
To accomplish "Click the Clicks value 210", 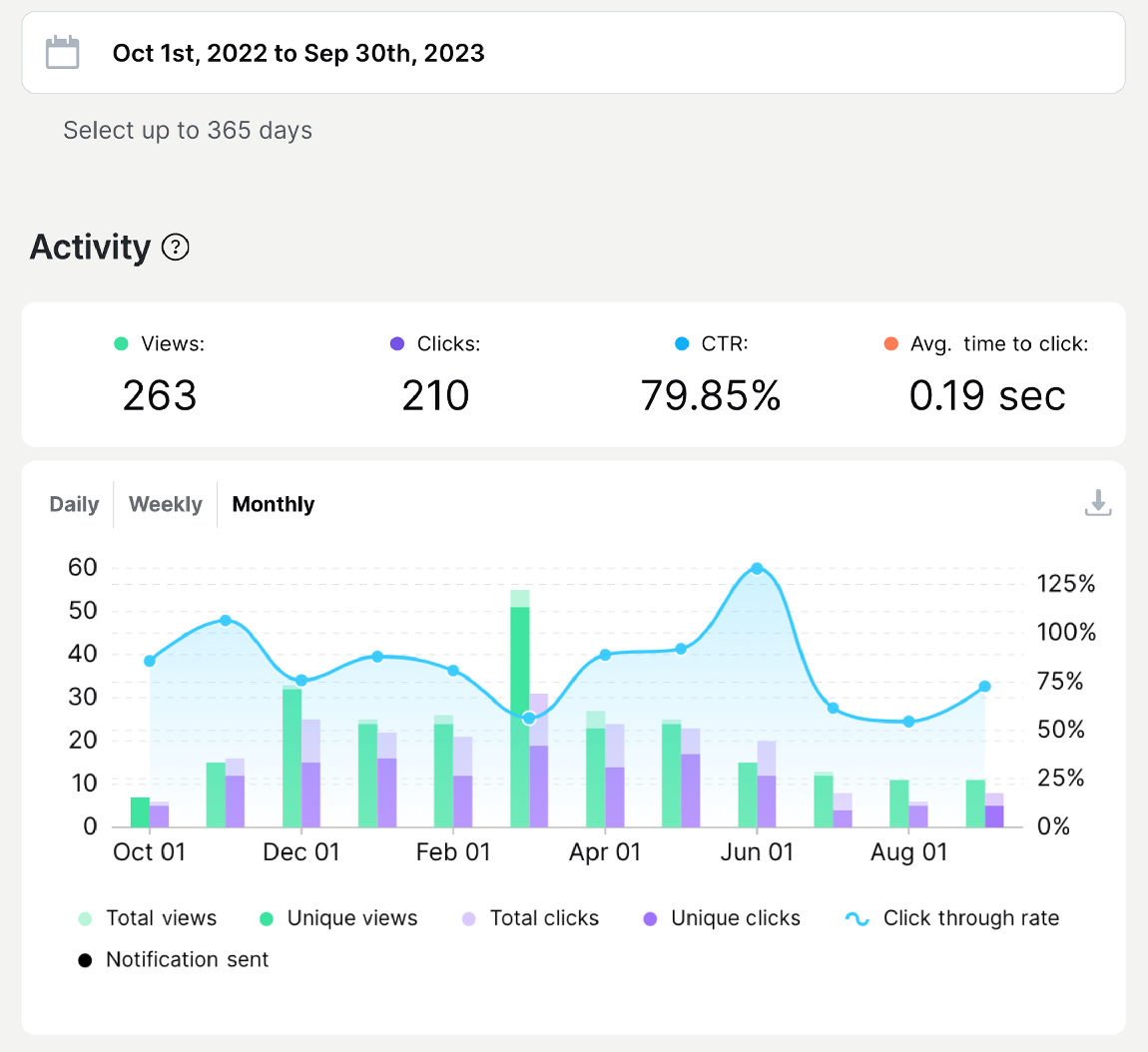I will pos(435,396).
